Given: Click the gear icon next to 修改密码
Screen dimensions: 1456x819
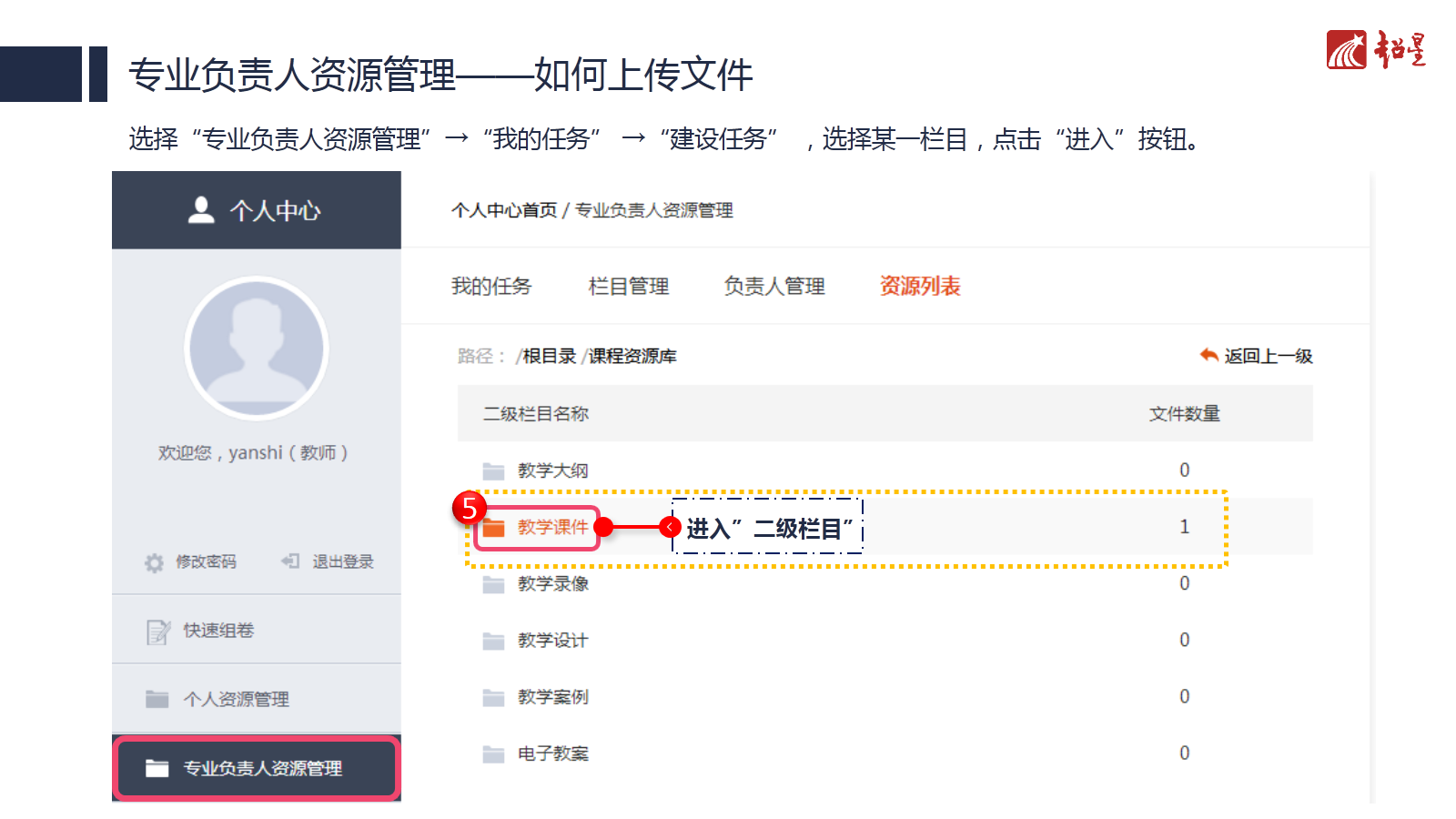Looking at the screenshot, I should pyautogui.click(x=155, y=562).
